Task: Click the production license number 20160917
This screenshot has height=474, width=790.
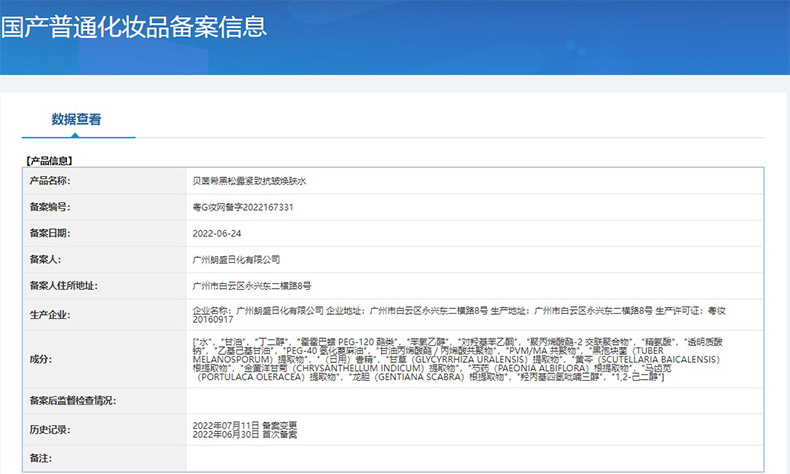Action: pos(212,320)
